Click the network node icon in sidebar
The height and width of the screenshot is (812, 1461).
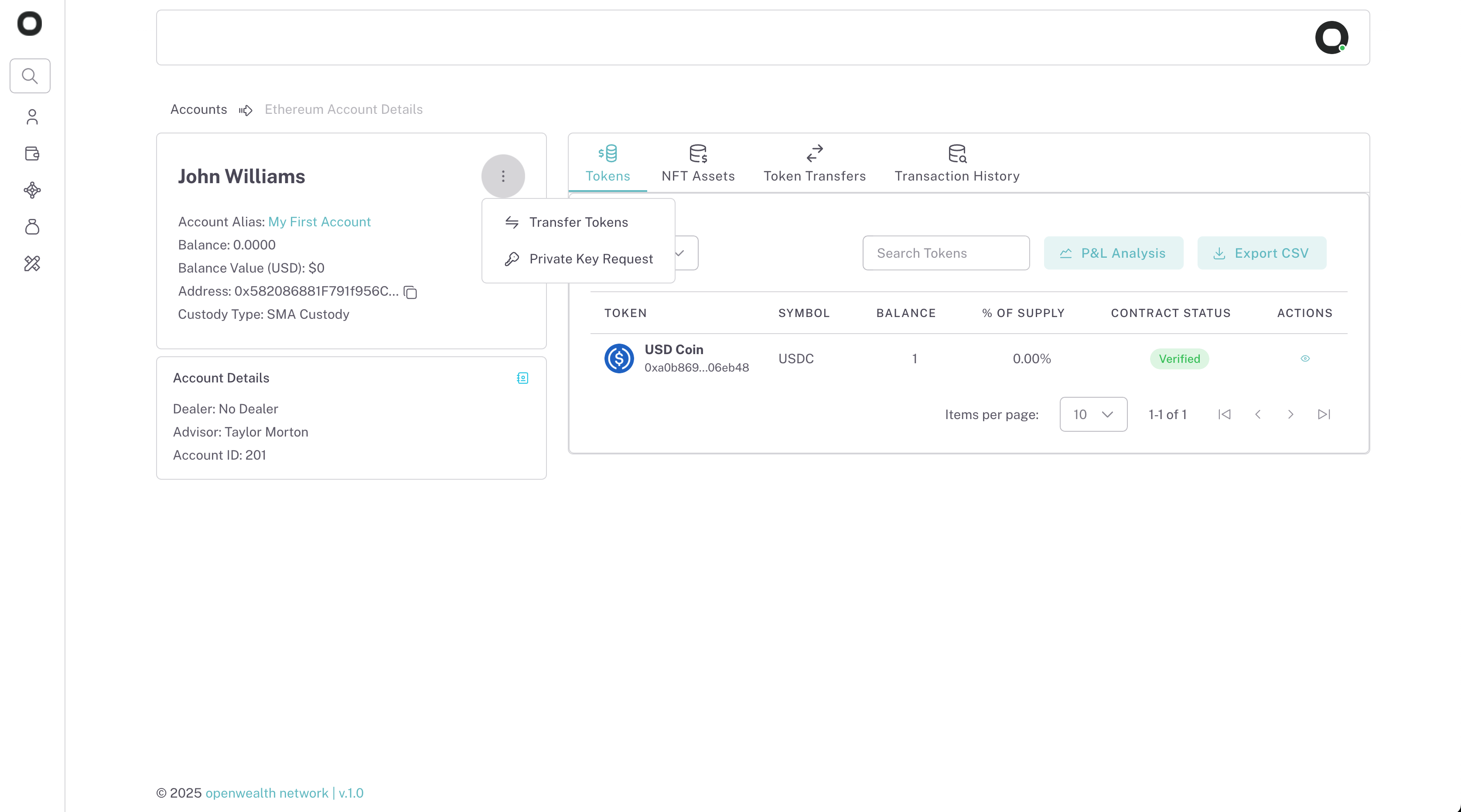click(32, 190)
